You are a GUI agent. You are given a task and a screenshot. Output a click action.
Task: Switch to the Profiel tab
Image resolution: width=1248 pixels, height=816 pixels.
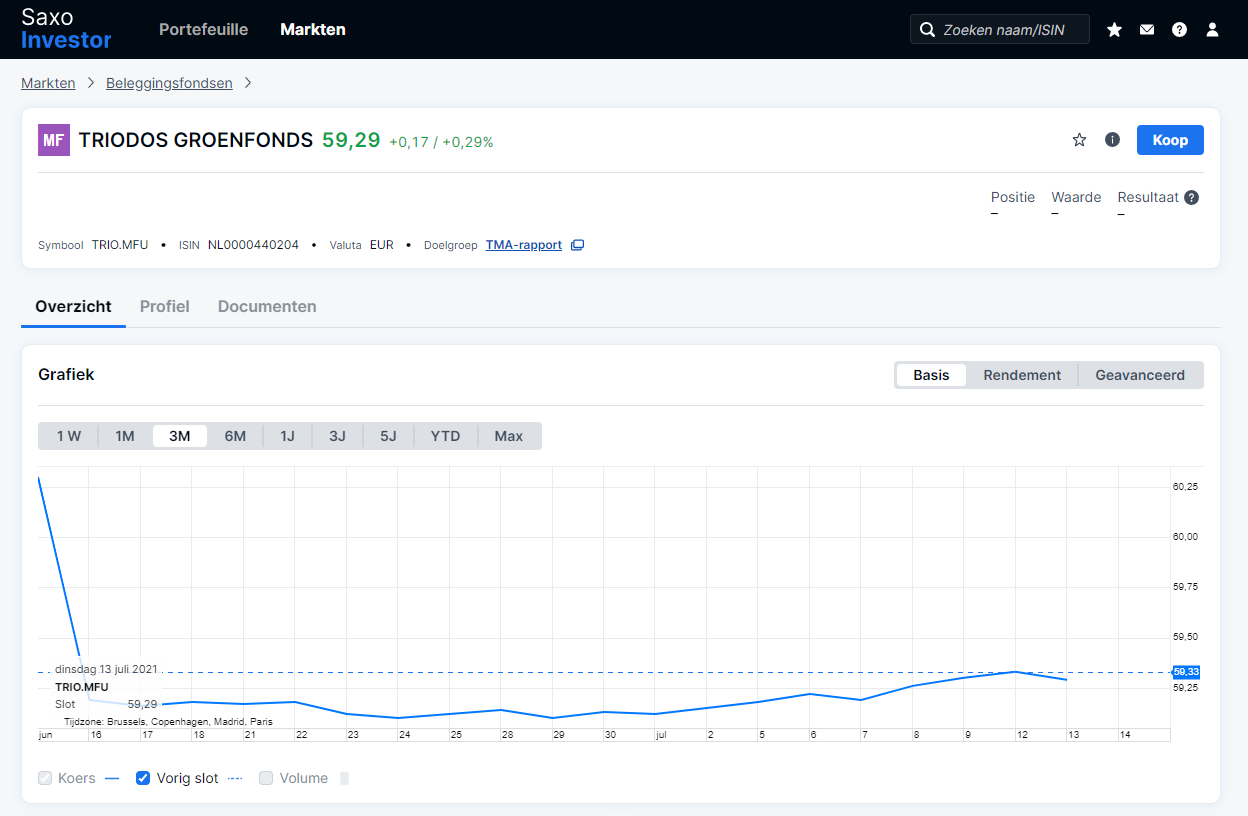(x=165, y=307)
